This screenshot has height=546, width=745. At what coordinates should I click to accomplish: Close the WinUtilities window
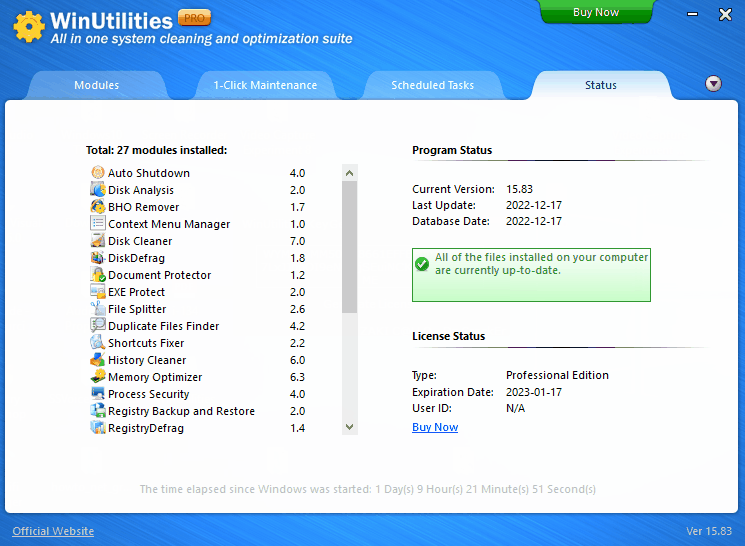pyautogui.click(x=725, y=14)
